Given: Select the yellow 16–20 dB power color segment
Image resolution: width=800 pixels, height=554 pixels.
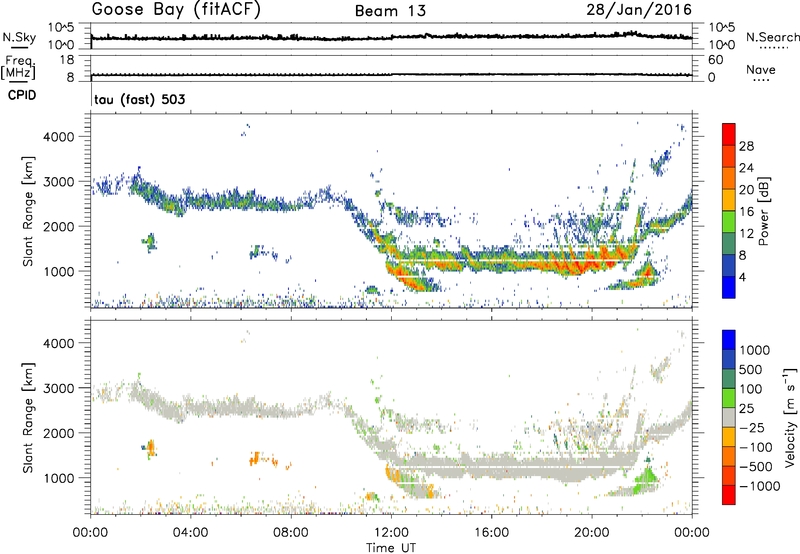Looking at the screenshot, I should pyautogui.click(x=729, y=200).
